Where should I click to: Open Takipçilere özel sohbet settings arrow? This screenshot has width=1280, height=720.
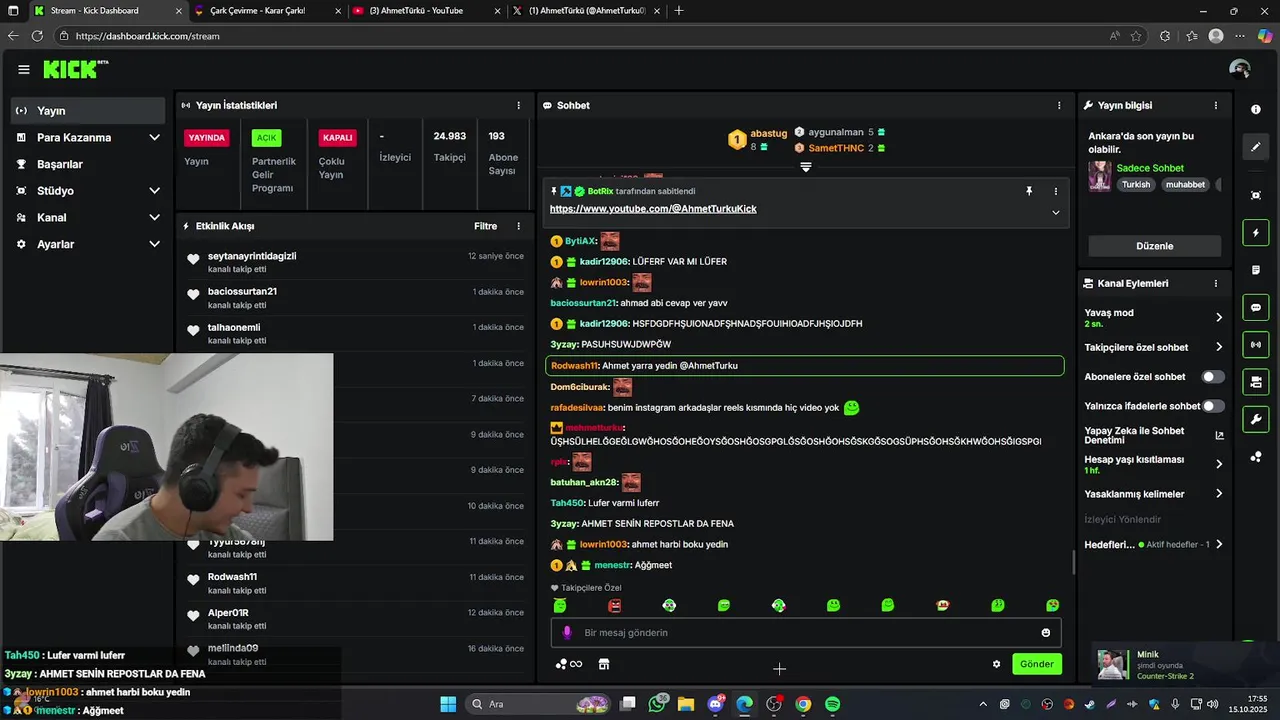pos(1219,347)
